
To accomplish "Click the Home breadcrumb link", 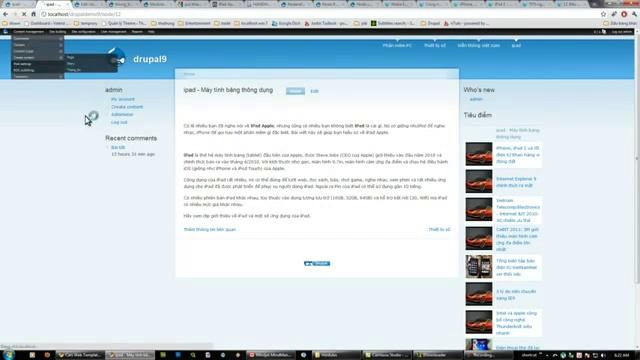I will pyautogui.click(x=189, y=74).
